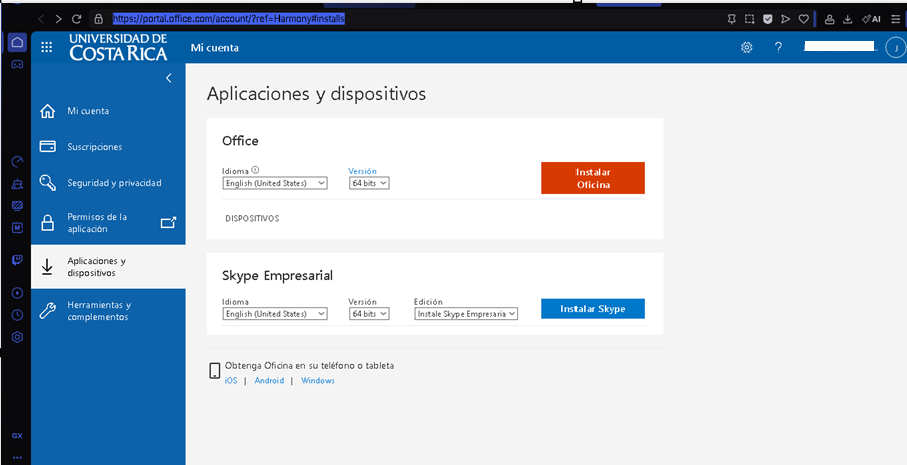This screenshot has height=465, width=907.
Task: Open the Office Idioma dropdown
Action: [x=275, y=183]
